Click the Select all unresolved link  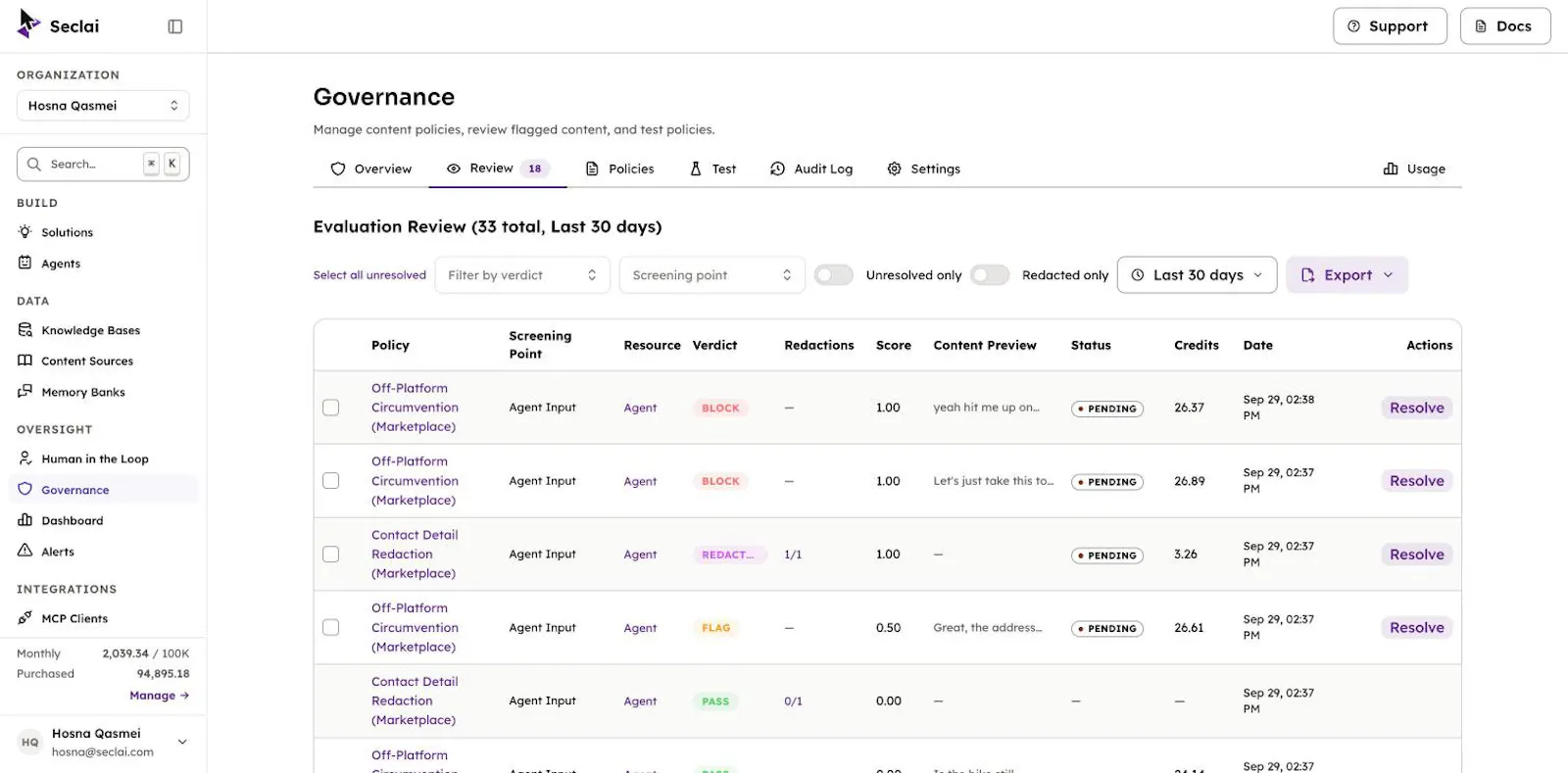click(x=369, y=275)
